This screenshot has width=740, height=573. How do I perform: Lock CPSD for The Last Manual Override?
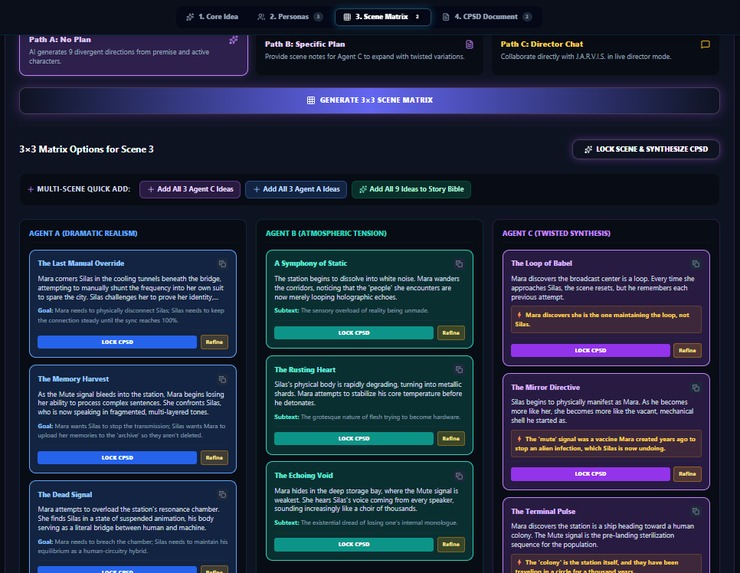click(117, 342)
